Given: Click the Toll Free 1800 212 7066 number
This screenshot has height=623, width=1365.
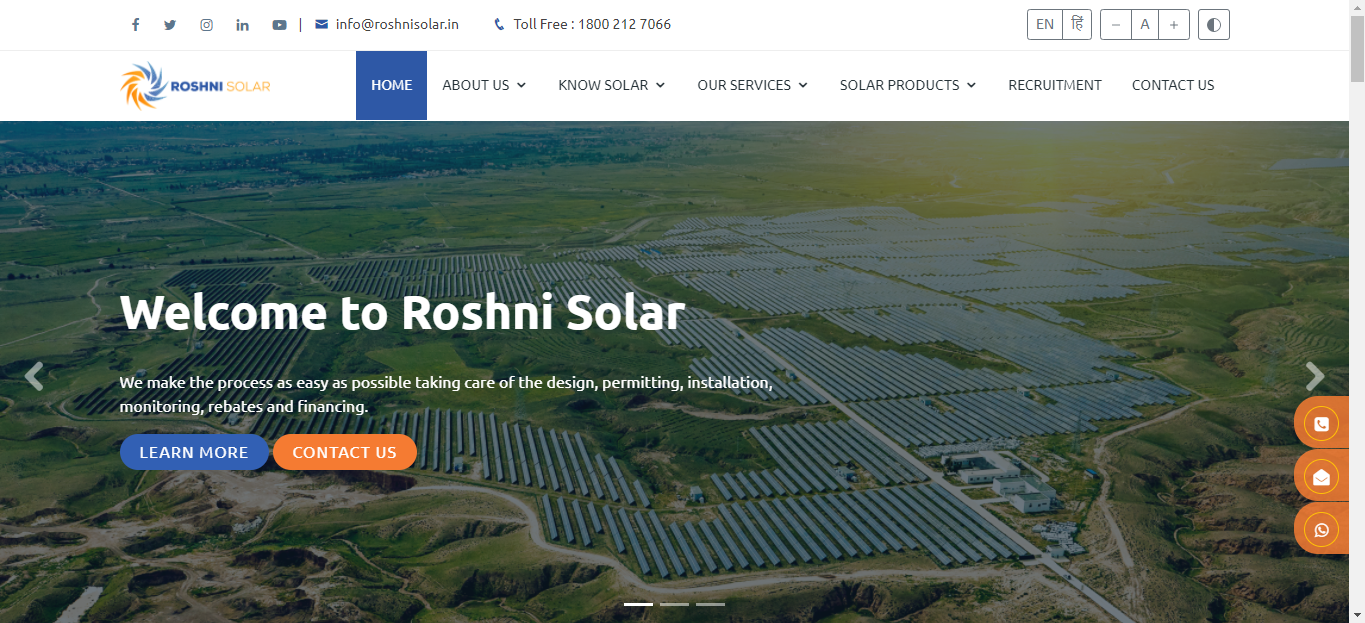Looking at the screenshot, I should tap(592, 25).
